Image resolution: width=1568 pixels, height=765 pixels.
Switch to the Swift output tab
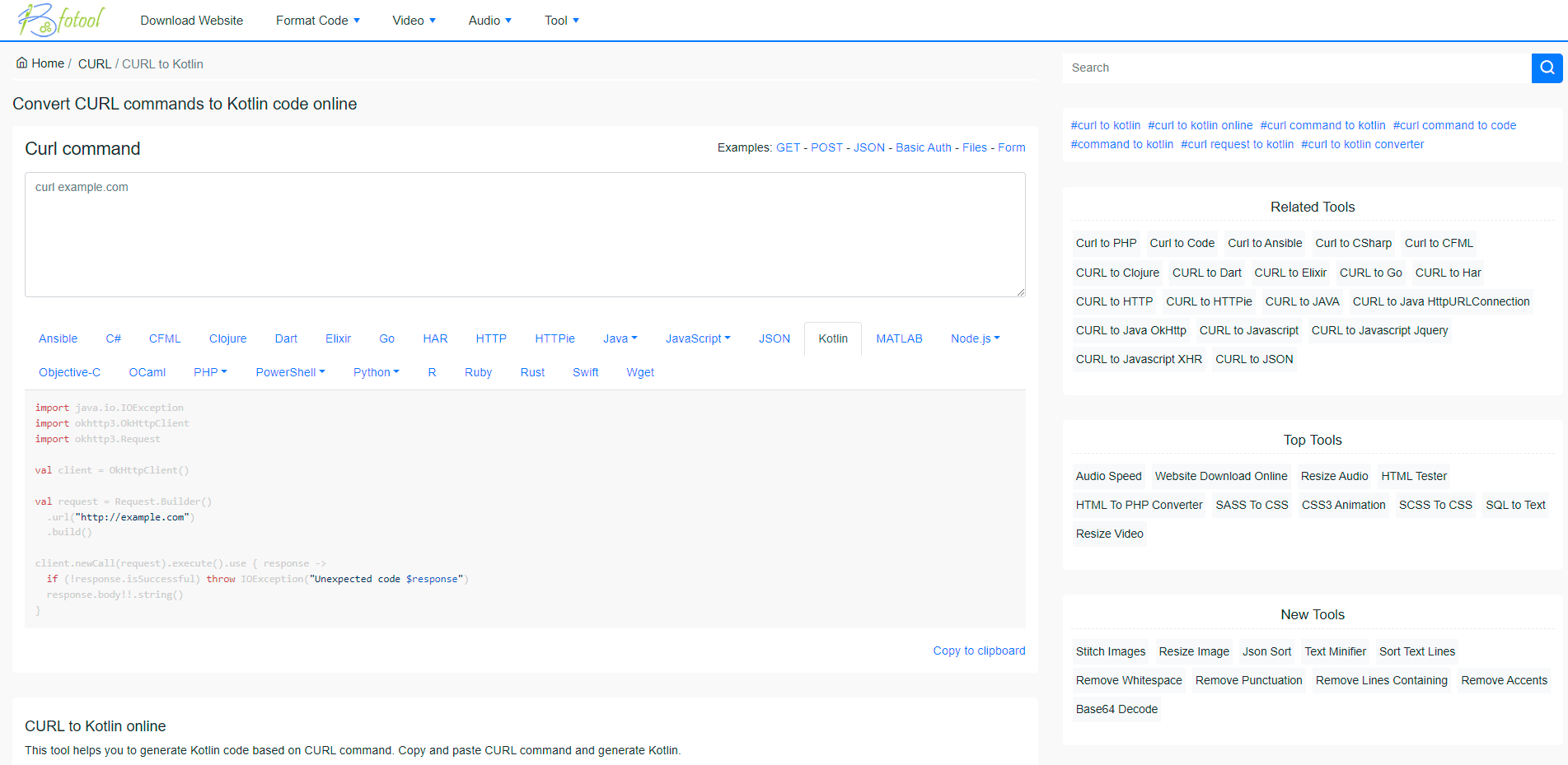pos(585,371)
